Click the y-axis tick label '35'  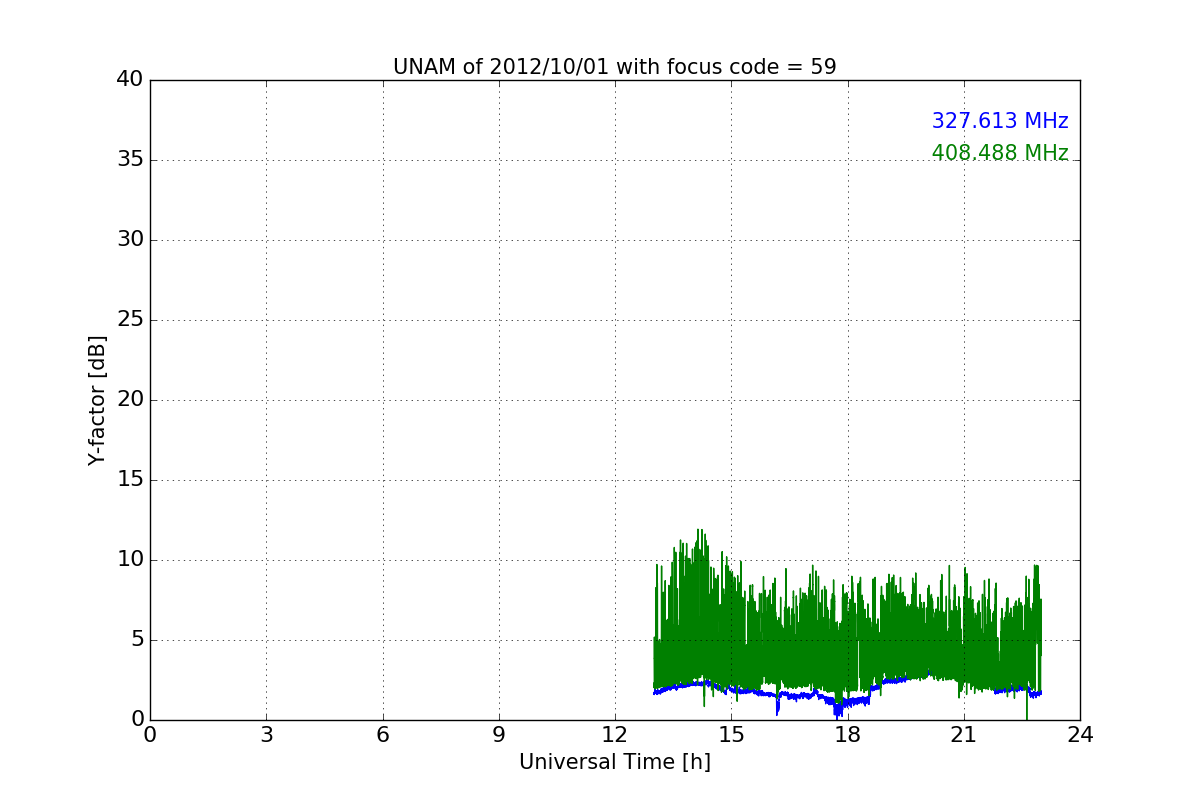[x=129, y=160]
